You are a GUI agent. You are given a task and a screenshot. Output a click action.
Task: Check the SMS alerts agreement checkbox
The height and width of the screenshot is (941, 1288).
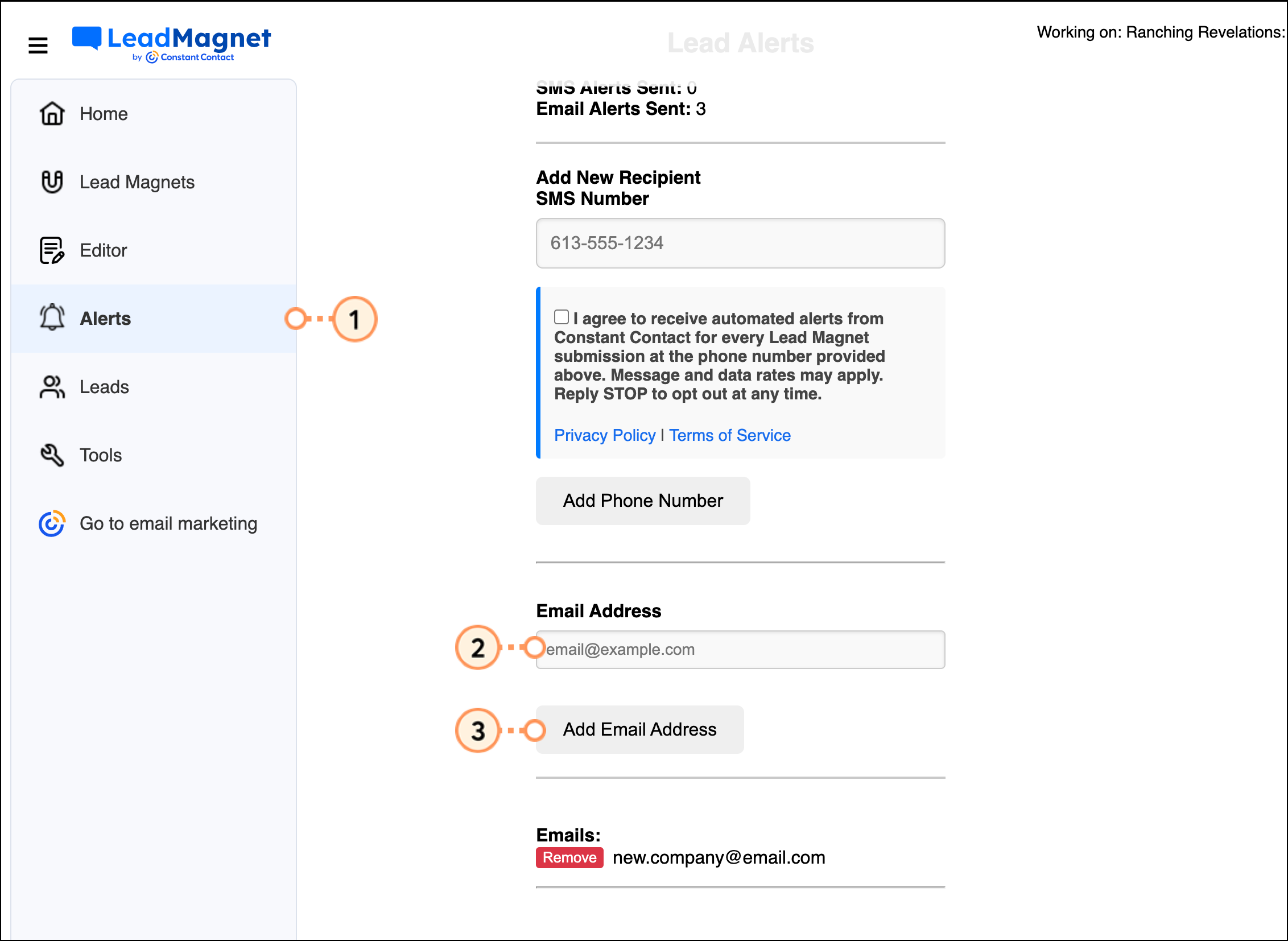(561, 317)
